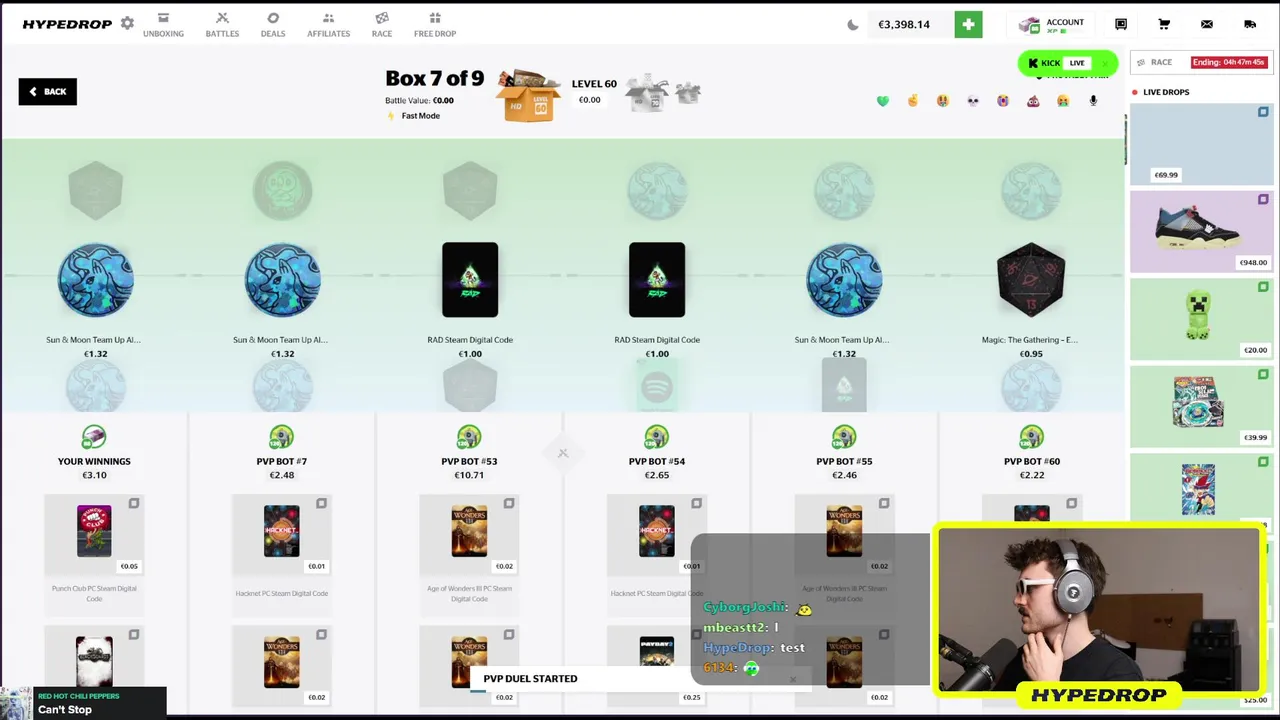
Task: Open the Free Drop menu
Action: tap(435, 25)
